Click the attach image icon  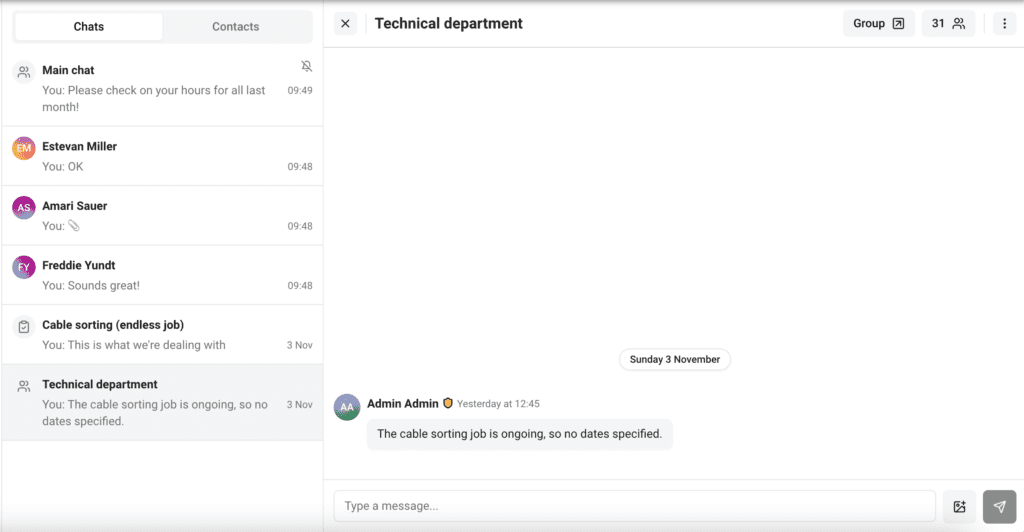point(959,507)
